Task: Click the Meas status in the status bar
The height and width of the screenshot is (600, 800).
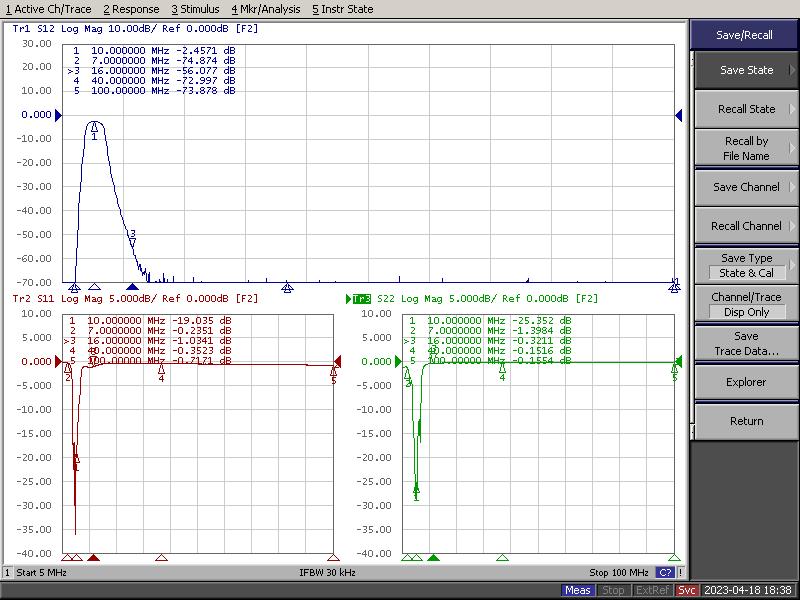Action: tap(578, 590)
